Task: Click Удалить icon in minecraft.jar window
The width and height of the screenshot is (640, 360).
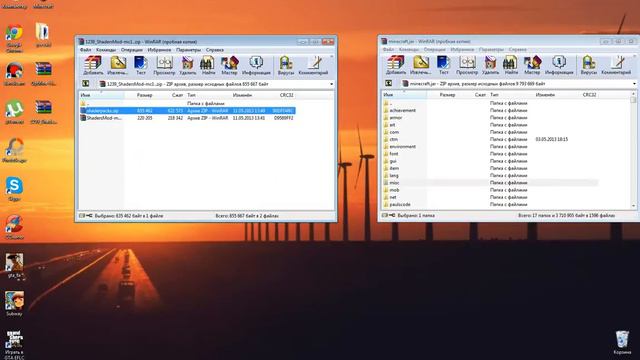Action: [x=490, y=65]
